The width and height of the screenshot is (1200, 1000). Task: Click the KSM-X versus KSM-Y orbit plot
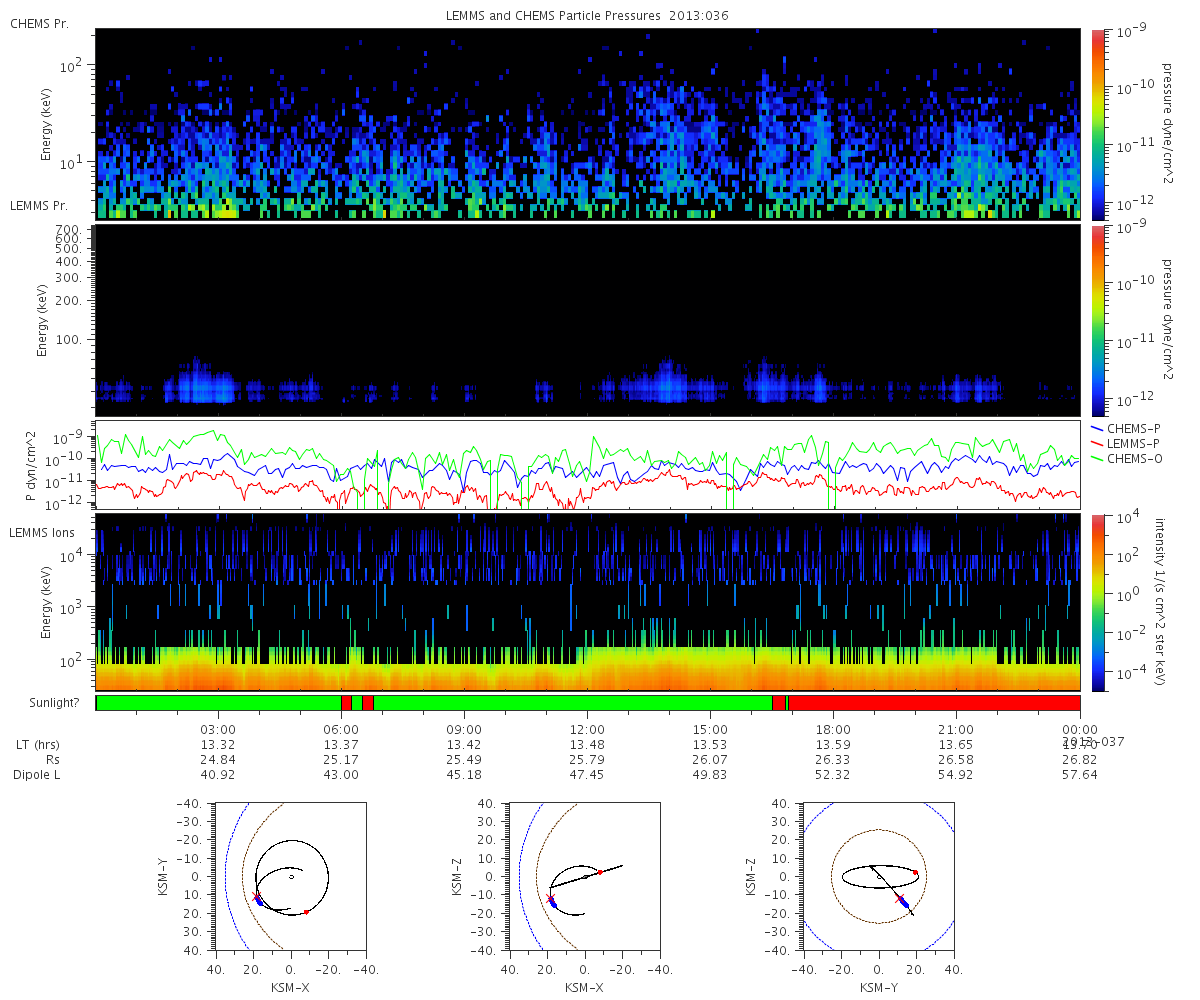point(290,876)
